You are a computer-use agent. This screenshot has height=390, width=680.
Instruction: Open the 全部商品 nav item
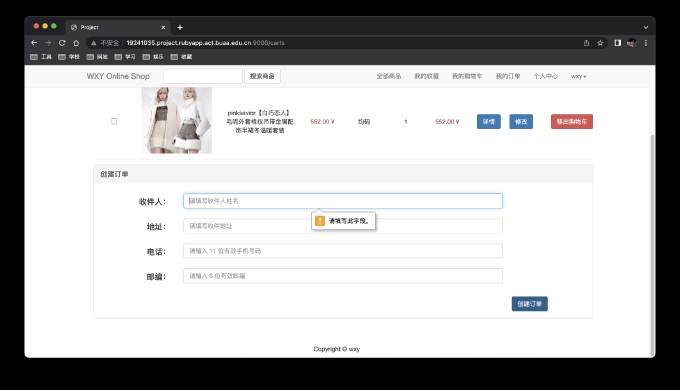[389, 76]
